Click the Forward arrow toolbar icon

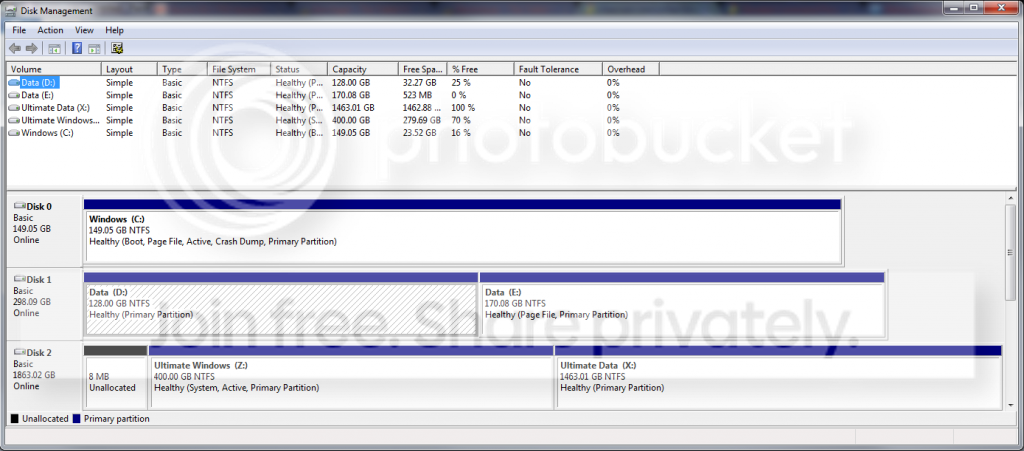coord(31,48)
